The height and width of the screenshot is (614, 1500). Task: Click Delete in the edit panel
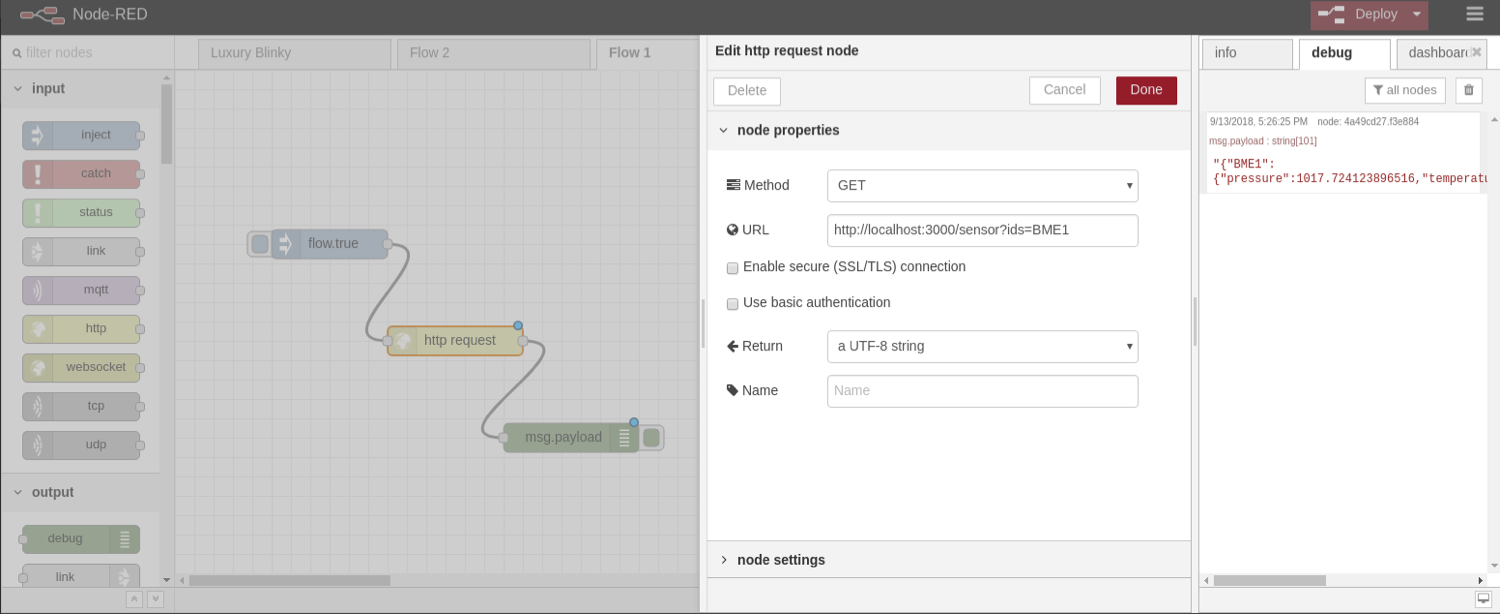click(747, 91)
